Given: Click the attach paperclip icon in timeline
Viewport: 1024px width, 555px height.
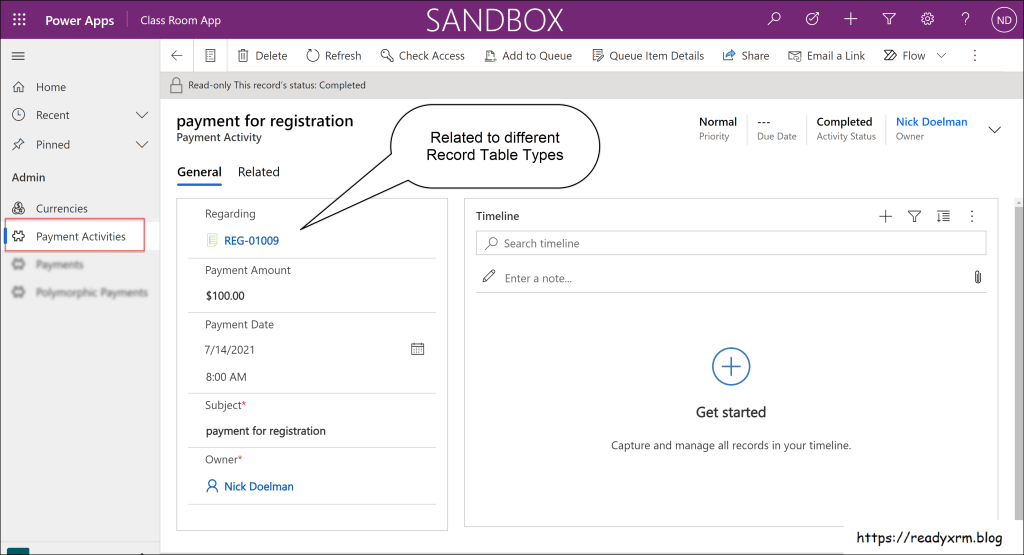Looking at the screenshot, I should [x=977, y=277].
